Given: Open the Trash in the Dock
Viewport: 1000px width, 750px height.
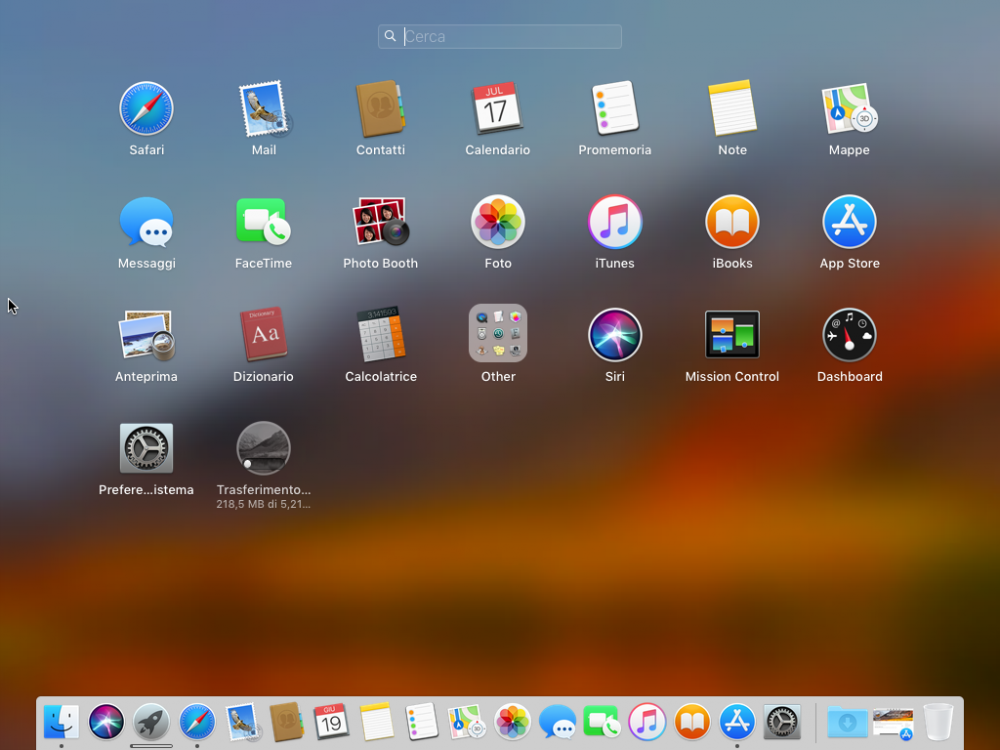Looking at the screenshot, I should [938, 722].
